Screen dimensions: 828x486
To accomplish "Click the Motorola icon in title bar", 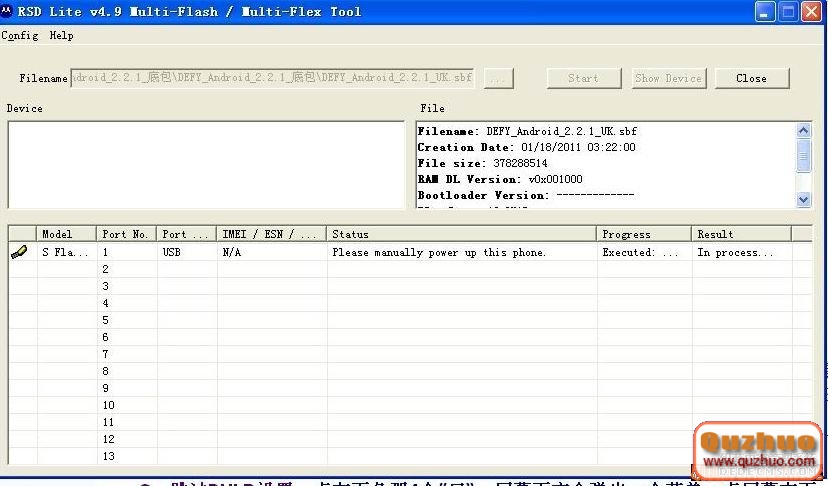I will click(x=9, y=12).
